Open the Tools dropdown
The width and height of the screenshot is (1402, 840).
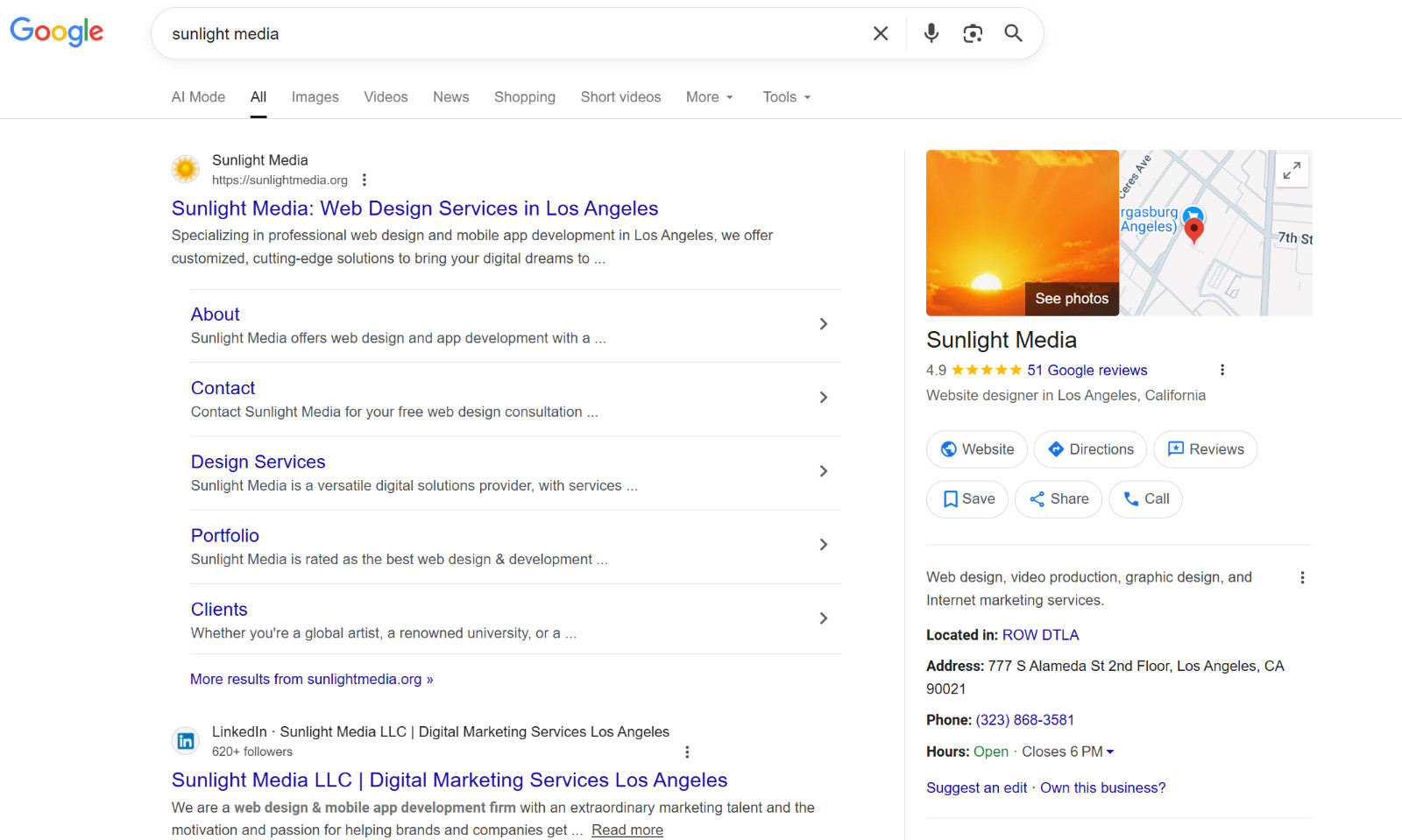coord(787,97)
